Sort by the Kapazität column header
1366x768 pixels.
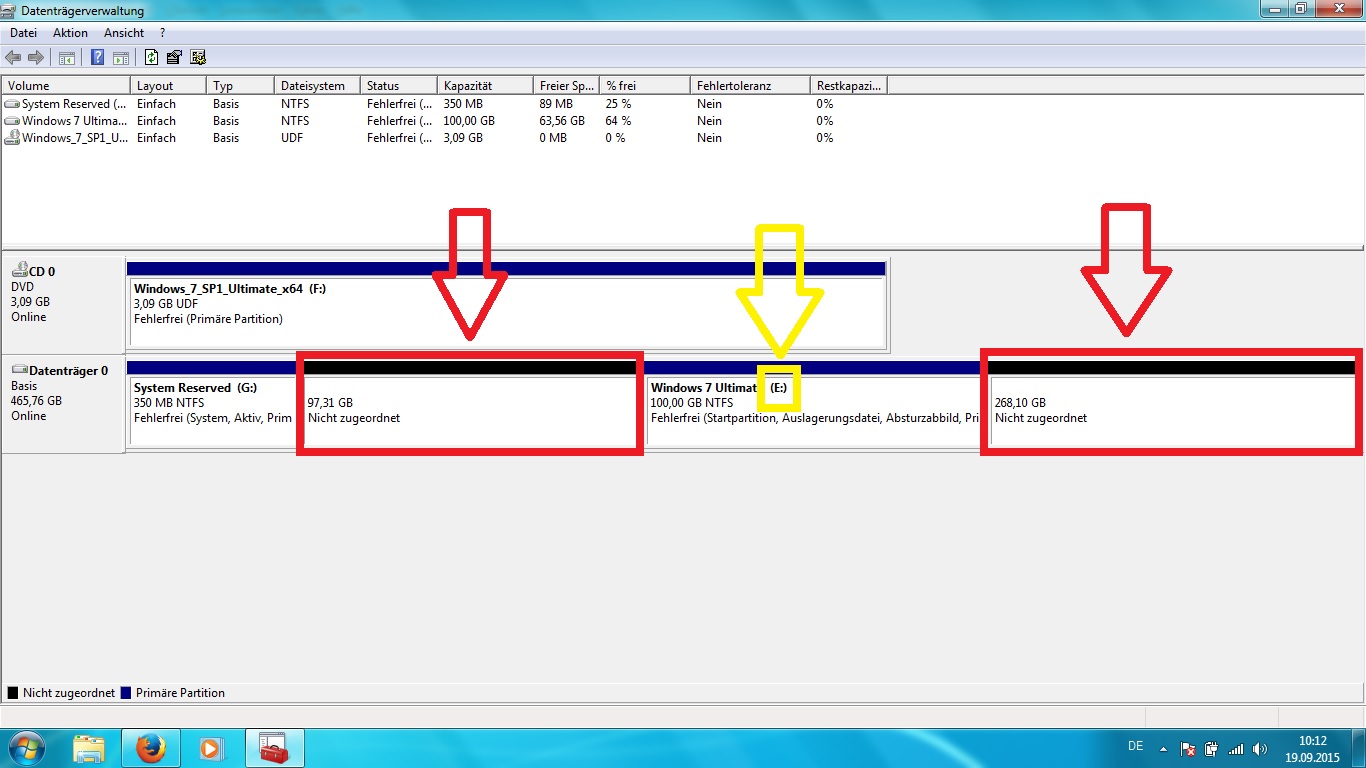485,86
